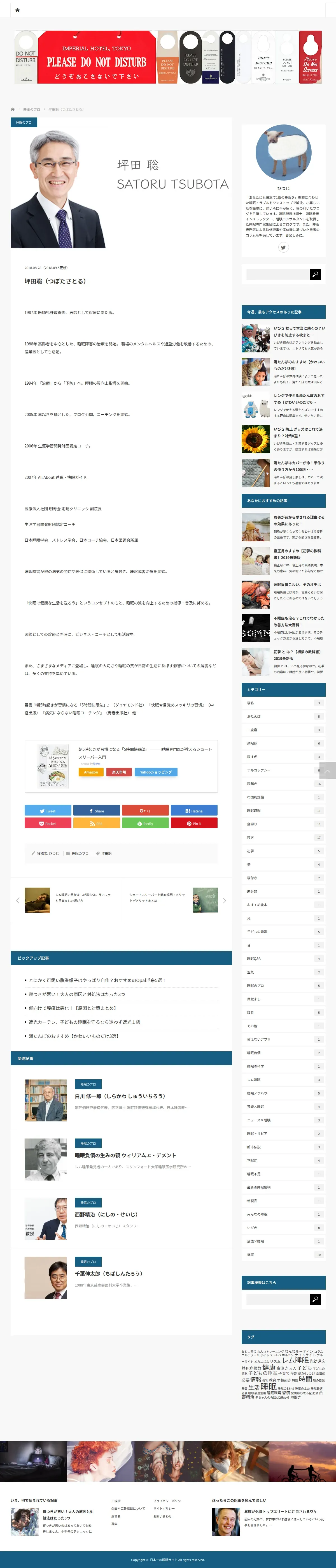
Task: Open the 睡眠負債こわい recommended article
Action: pos(297,584)
